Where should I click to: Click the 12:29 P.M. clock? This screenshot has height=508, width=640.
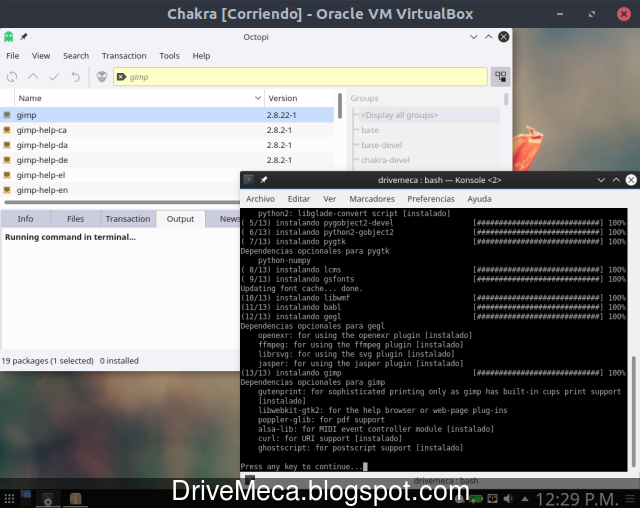(x=577, y=499)
